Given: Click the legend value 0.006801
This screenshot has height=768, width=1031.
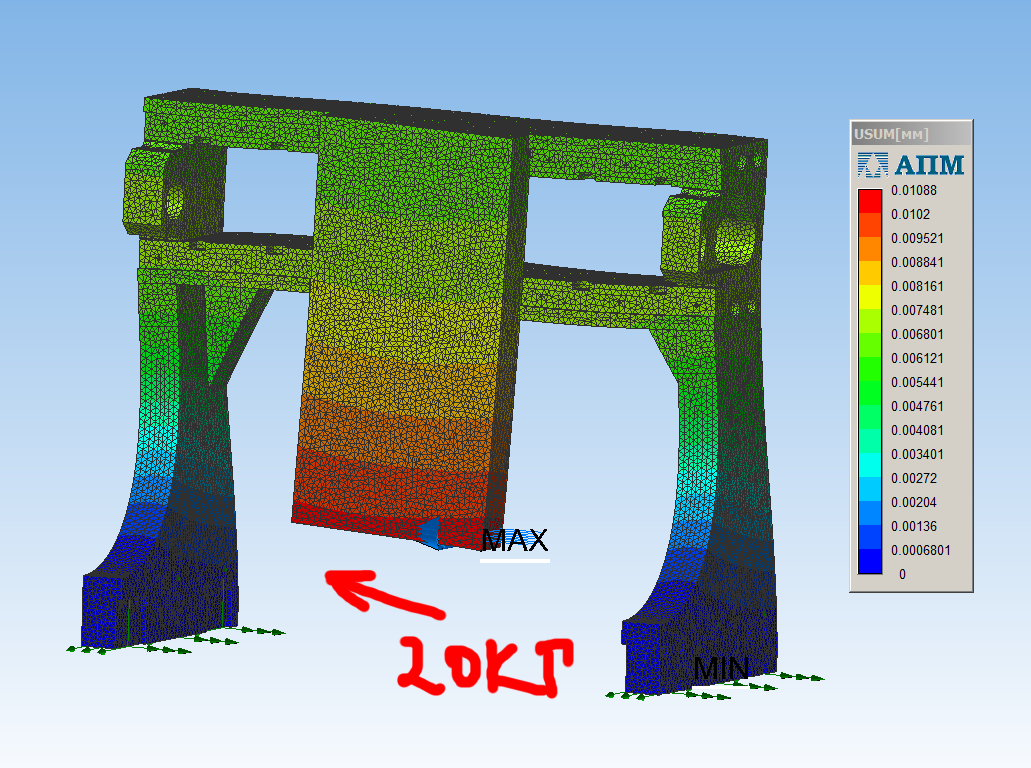Looking at the screenshot, I should pos(917,335).
